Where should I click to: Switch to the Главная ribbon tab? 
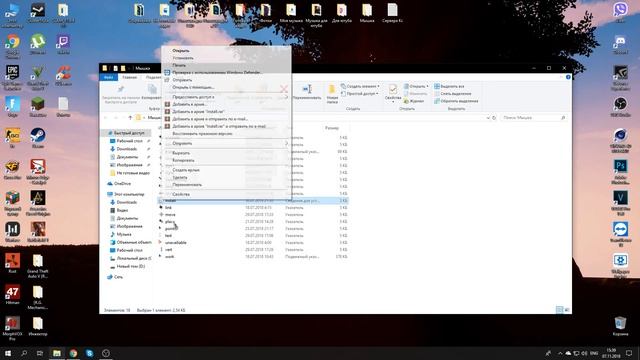coord(129,77)
